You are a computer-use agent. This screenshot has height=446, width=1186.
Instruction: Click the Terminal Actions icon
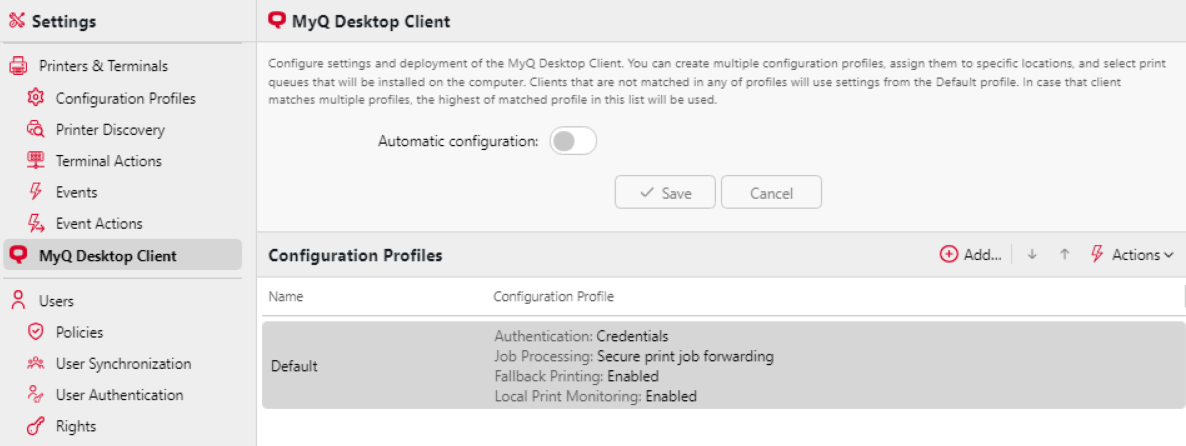click(x=36, y=161)
